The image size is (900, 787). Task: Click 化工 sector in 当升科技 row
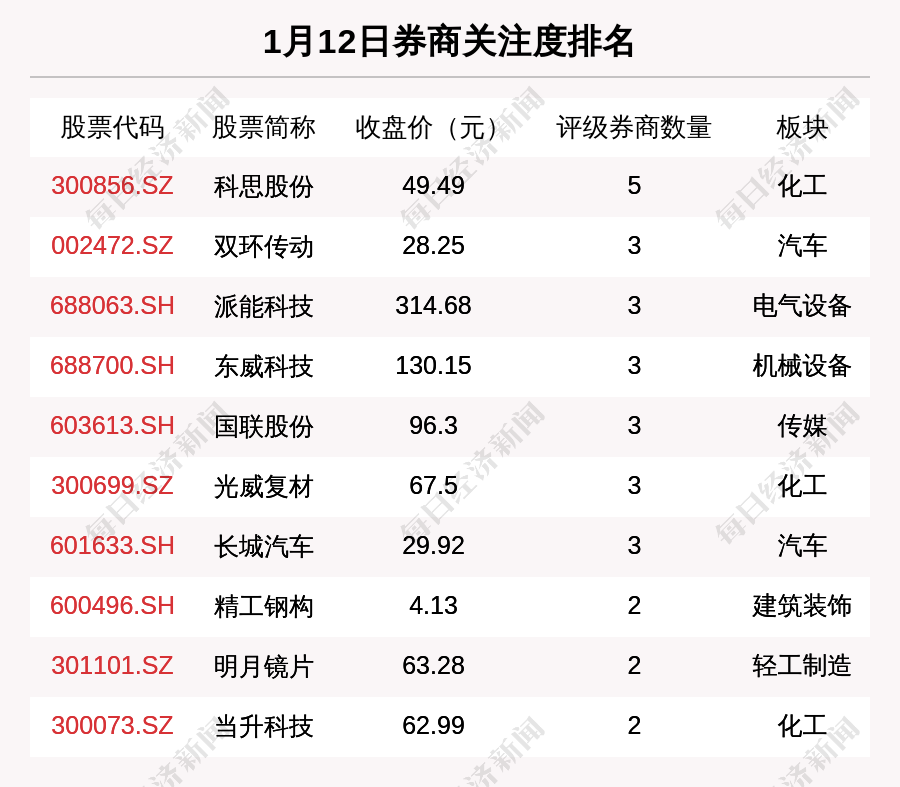(x=802, y=726)
